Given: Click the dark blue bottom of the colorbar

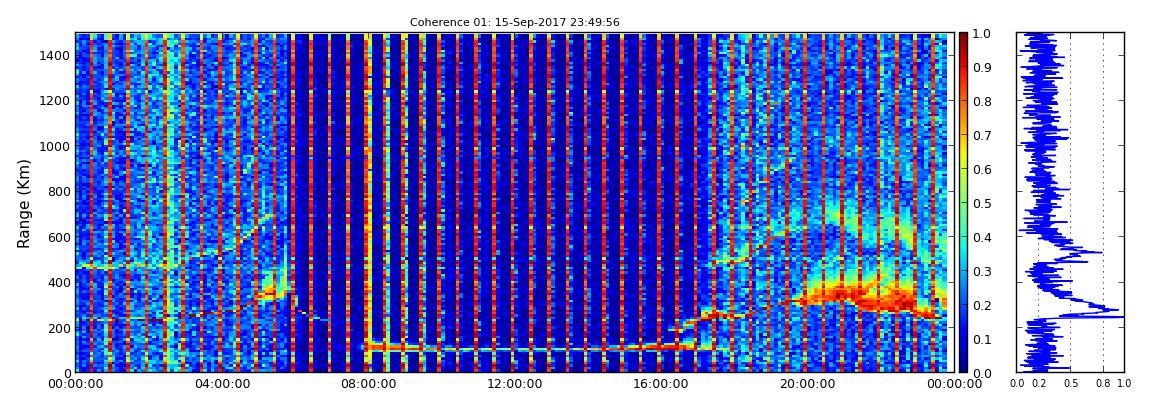Looking at the screenshot, I should [963, 365].
